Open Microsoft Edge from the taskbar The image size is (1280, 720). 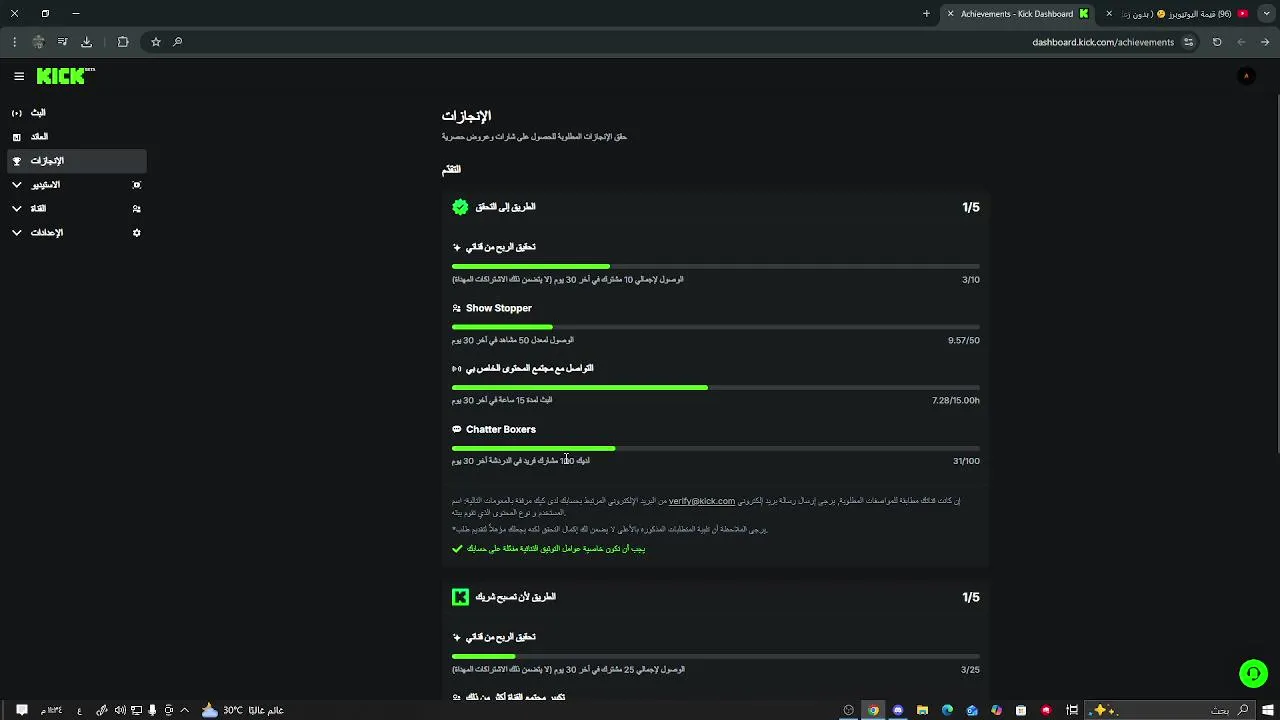coord(947,710)
